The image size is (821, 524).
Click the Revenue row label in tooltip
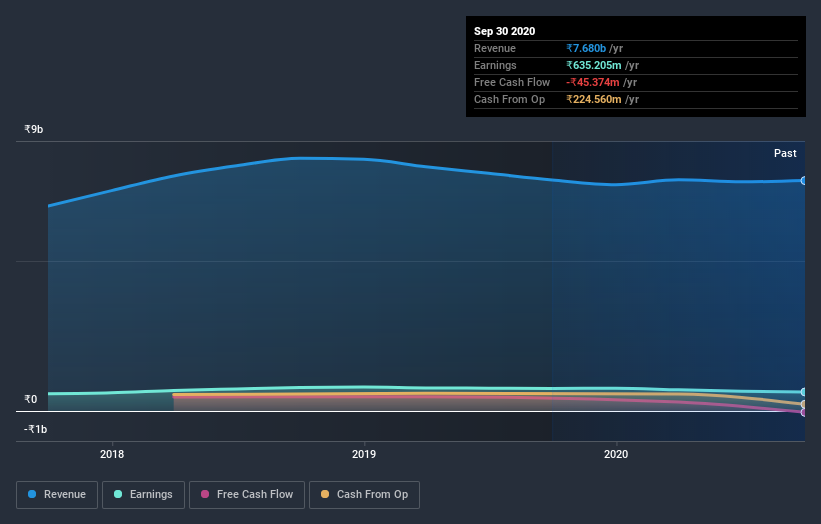point(495,48)
